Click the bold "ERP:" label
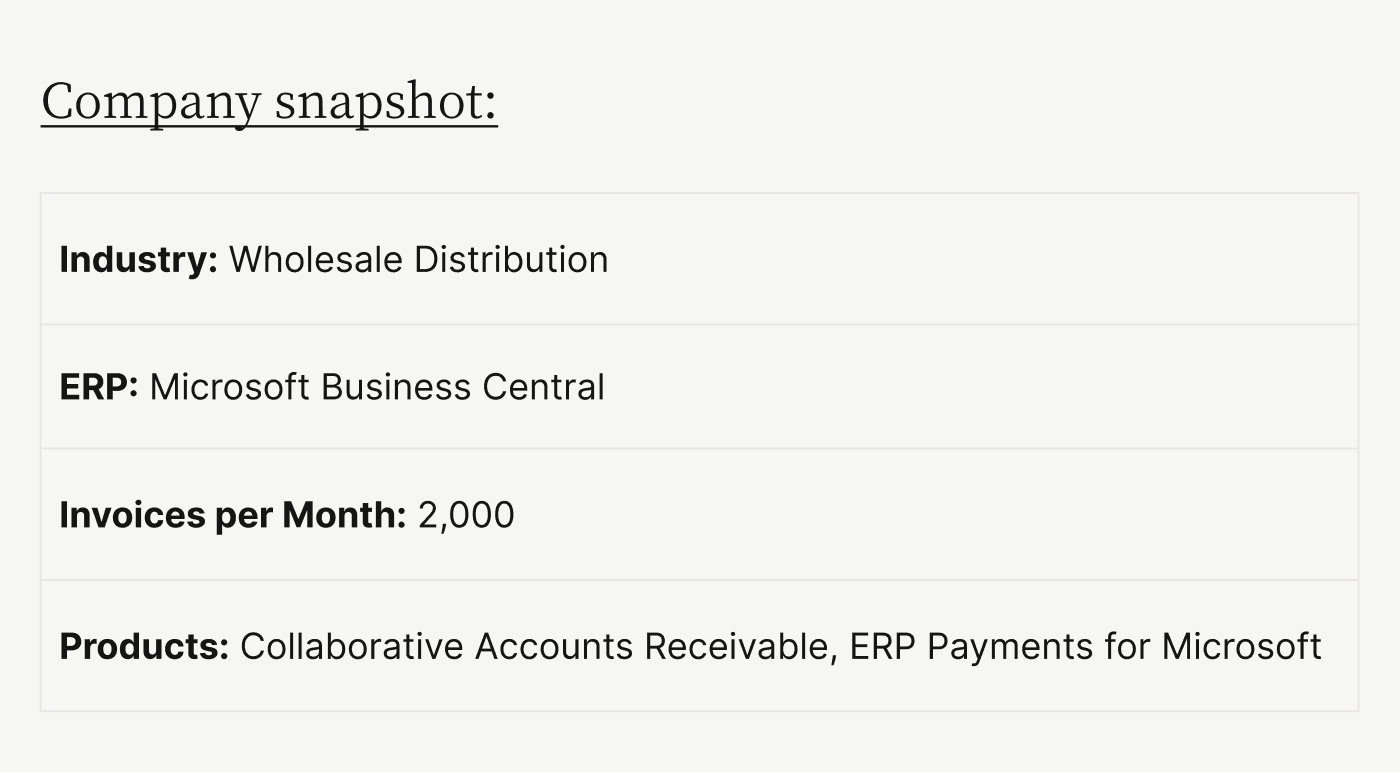This screenshot has height=773, width=1400. click(99, 387)
